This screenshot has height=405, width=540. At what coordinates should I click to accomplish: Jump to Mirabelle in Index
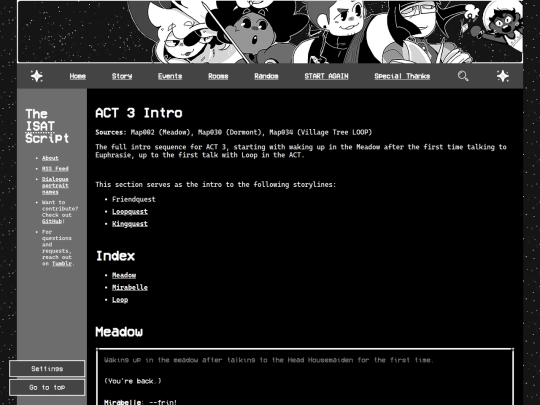(x=130, y=287)
